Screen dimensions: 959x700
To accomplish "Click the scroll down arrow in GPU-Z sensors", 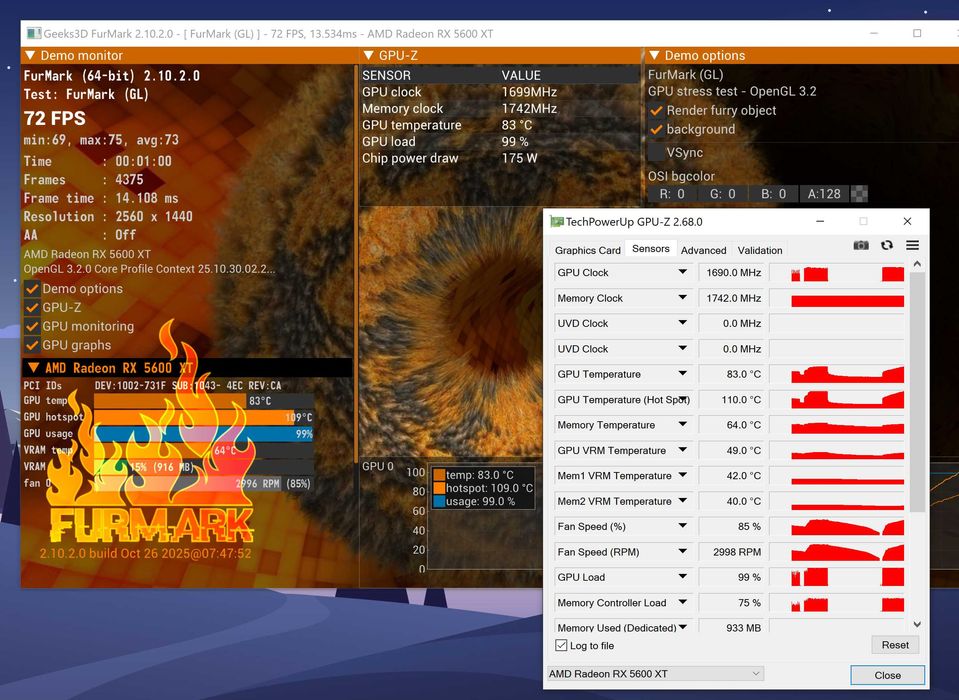I will (x=917, y=624).
